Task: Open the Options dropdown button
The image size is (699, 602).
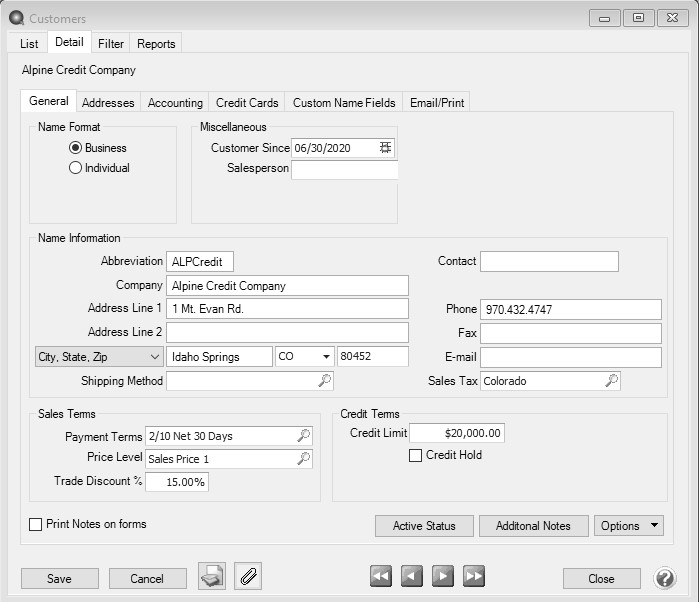Action: pos(629,526)
